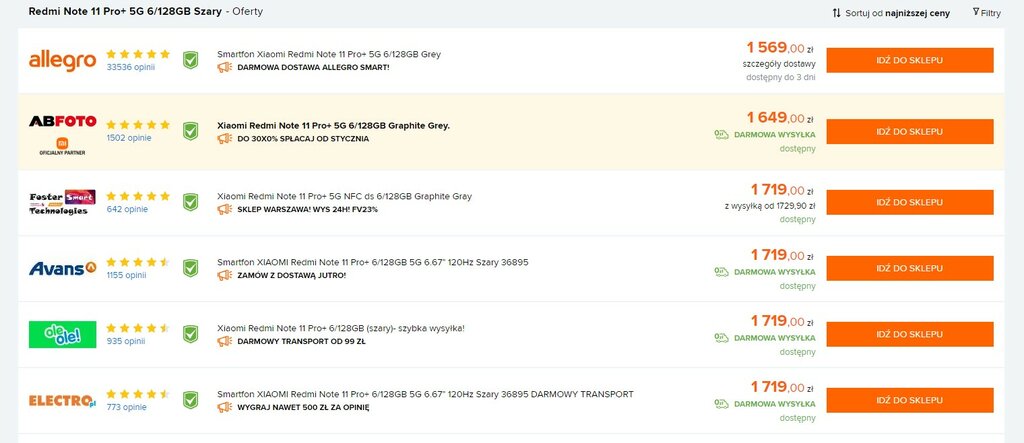This screenshot has width=1024, height=443.
Task: Click free shipping truck icon in Avans row
Action: click(721, 272)
